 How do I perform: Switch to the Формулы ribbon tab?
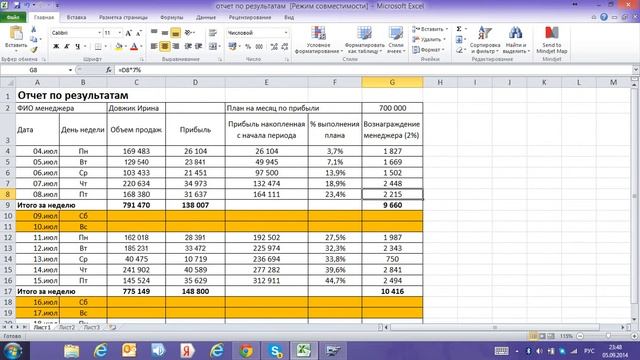click(171, 18)
